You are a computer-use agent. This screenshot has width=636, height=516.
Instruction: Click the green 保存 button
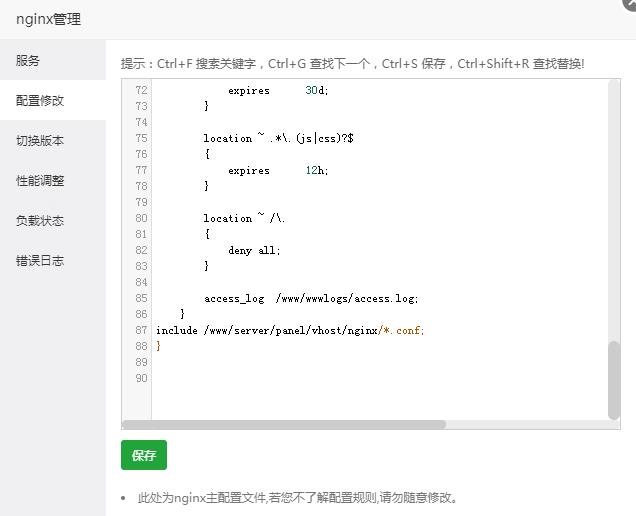click(x=144, y=455)
